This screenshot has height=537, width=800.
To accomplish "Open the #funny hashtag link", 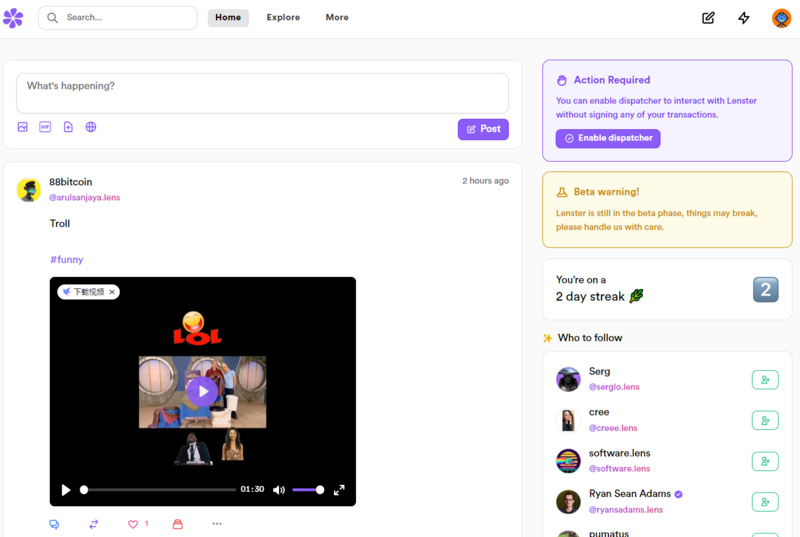I will click(x=67, y=260).
